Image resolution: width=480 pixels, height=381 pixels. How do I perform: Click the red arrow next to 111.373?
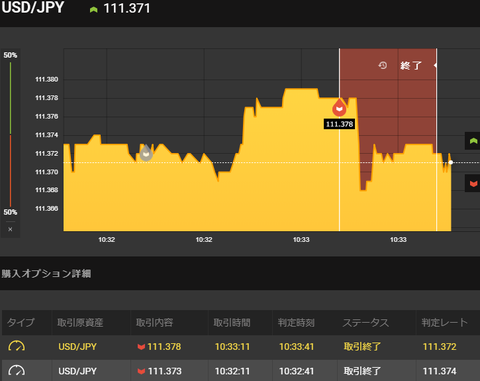point(141,371)
